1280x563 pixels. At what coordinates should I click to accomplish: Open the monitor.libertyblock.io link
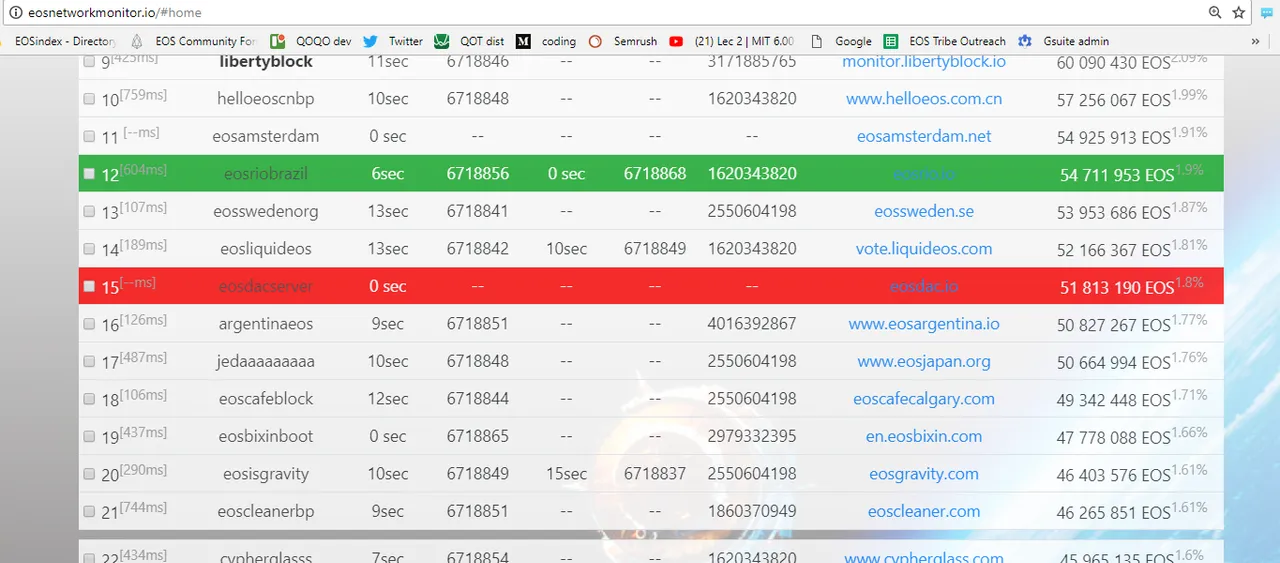[x=924, y=61]
